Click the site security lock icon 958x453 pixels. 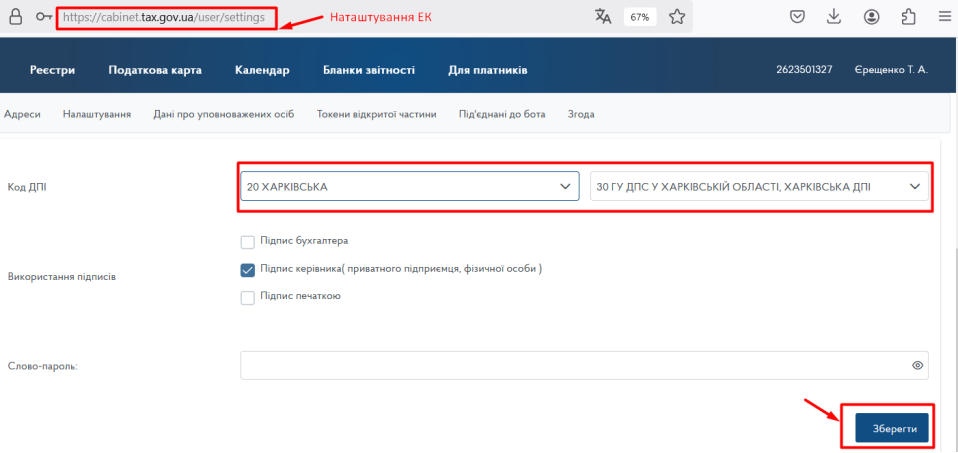(x=16, y=17)
